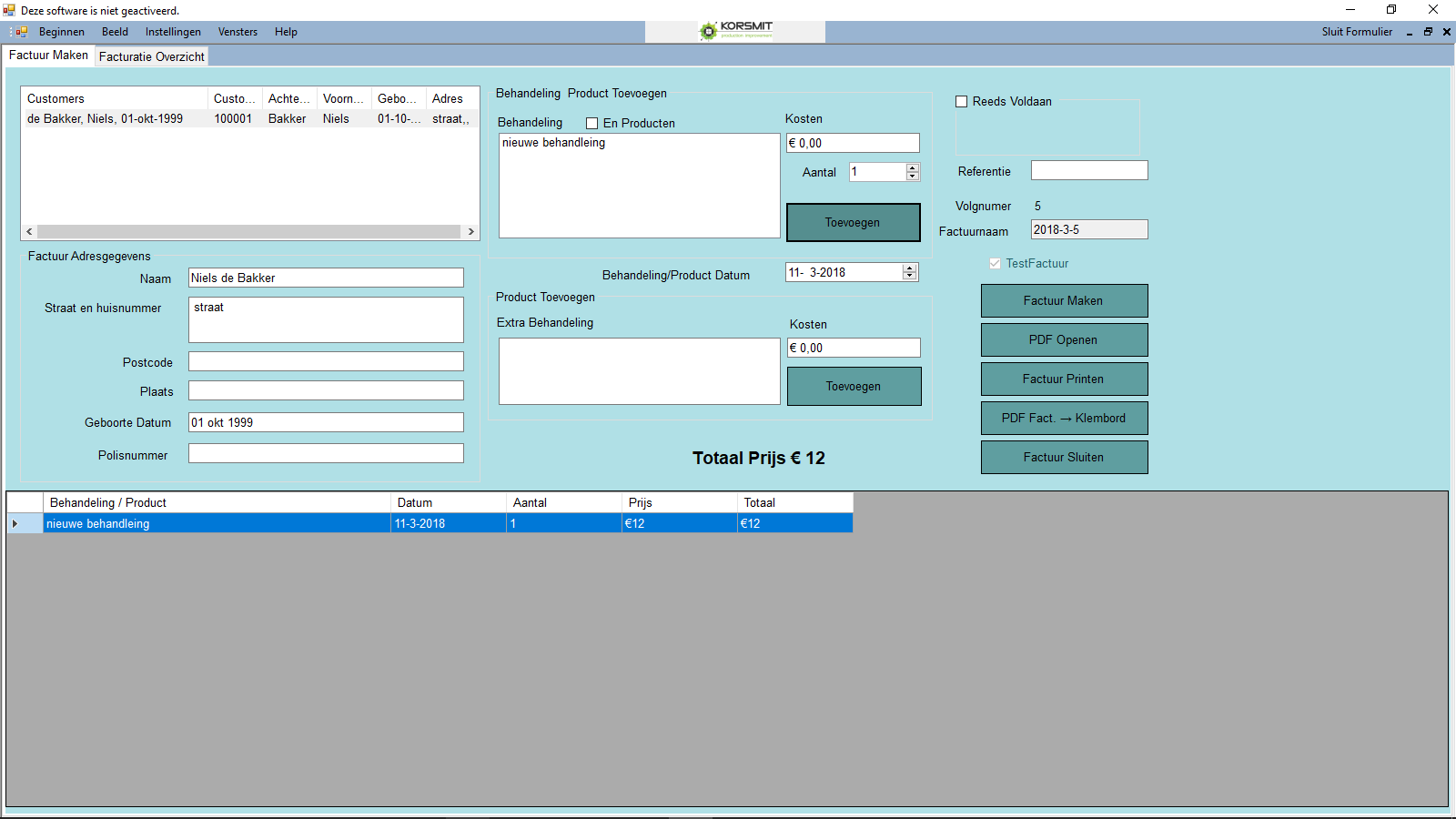
Task: Restore the inner form window
Action: (1428, 32)
